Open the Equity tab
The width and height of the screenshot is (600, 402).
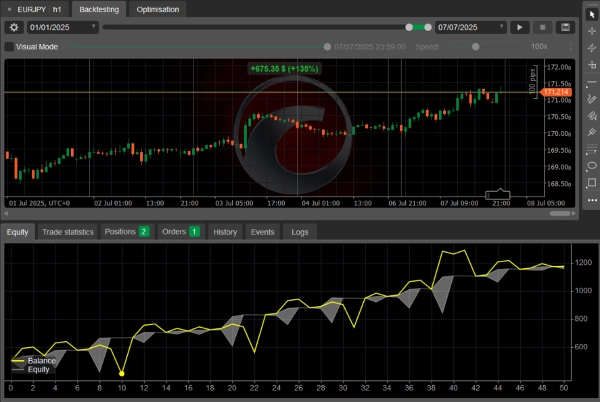(x=18, y=232)
